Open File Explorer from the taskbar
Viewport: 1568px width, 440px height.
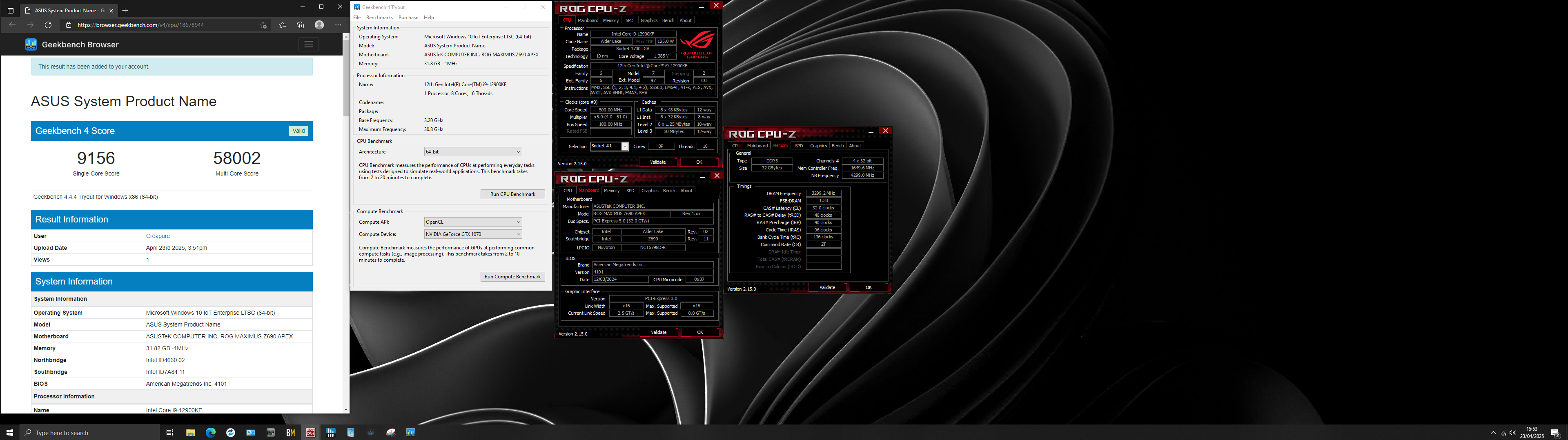[191, 432]
